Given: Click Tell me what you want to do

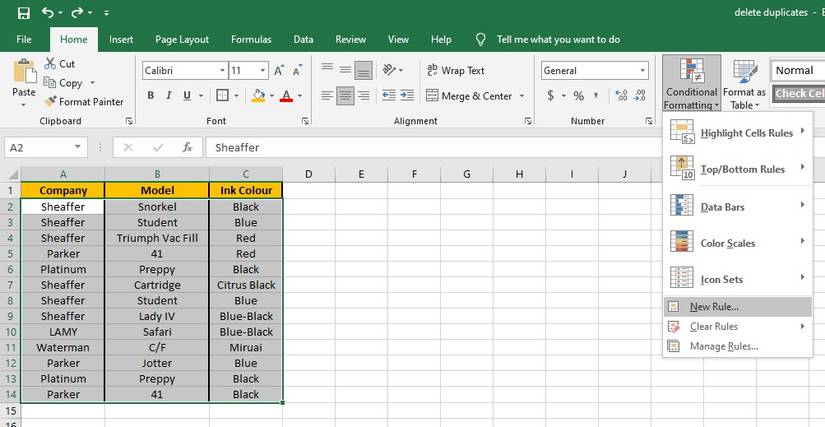Looking at the screenshot, I should click(x=558, y=39).
